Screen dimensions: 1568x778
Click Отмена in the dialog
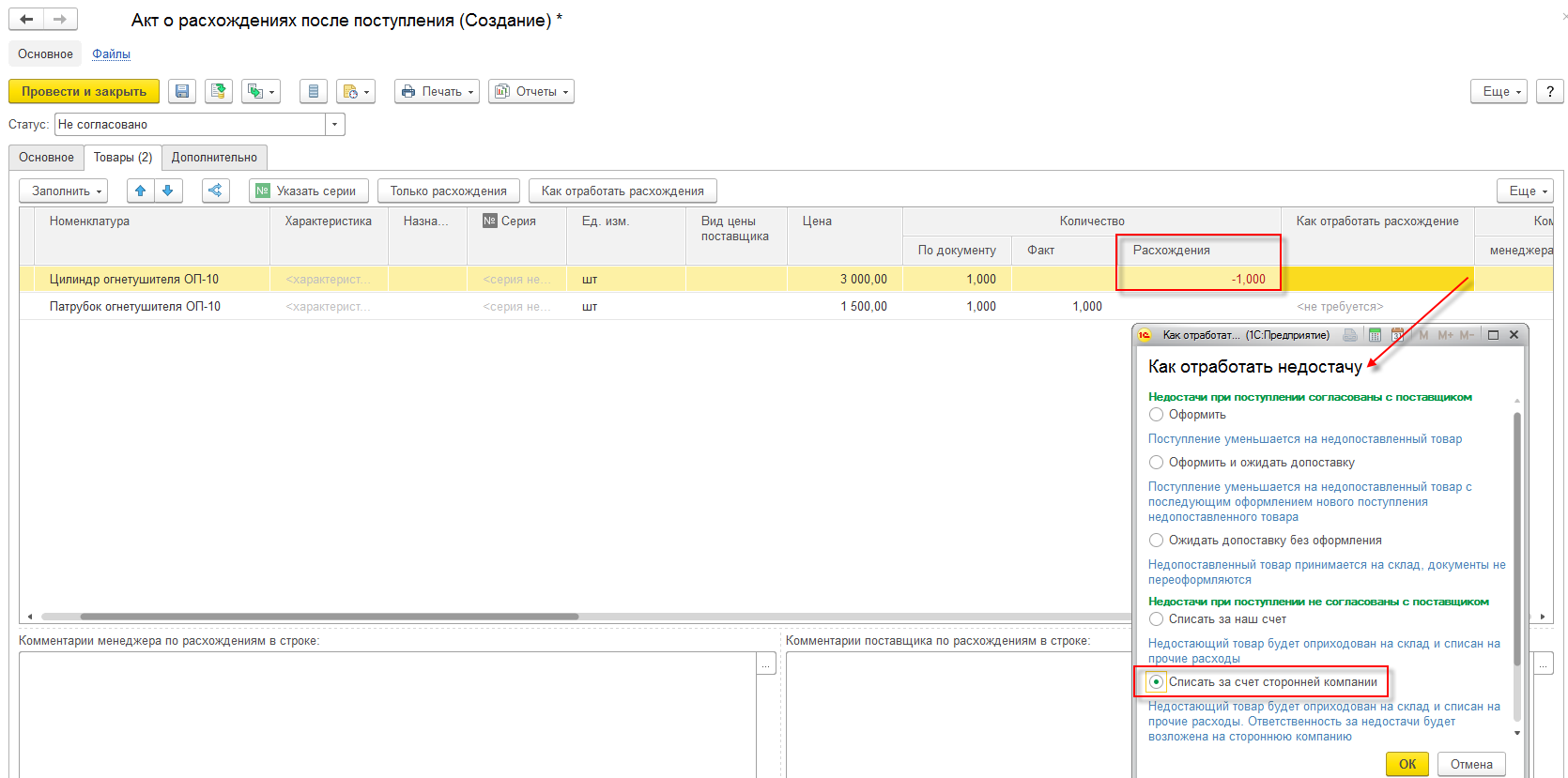1471,764
